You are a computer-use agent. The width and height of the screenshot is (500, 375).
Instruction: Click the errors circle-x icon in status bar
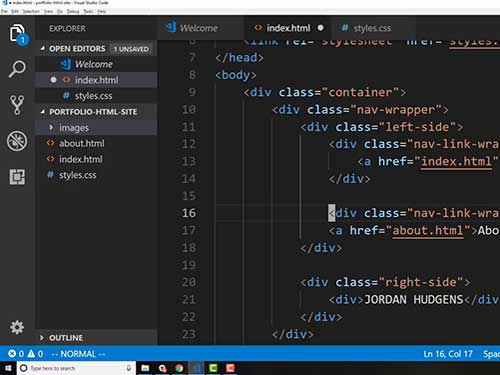12,353
